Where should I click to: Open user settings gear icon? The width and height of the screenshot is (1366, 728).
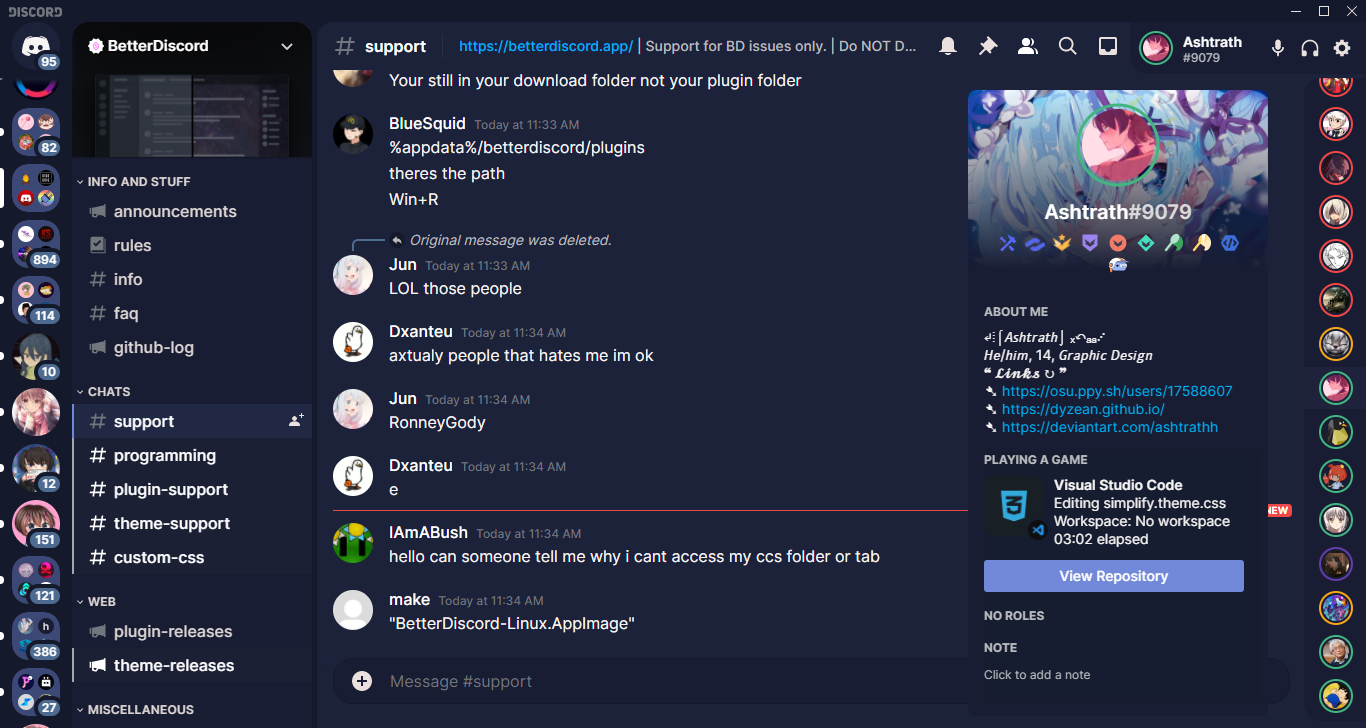pyautogui.click(x=1342, y=47)
